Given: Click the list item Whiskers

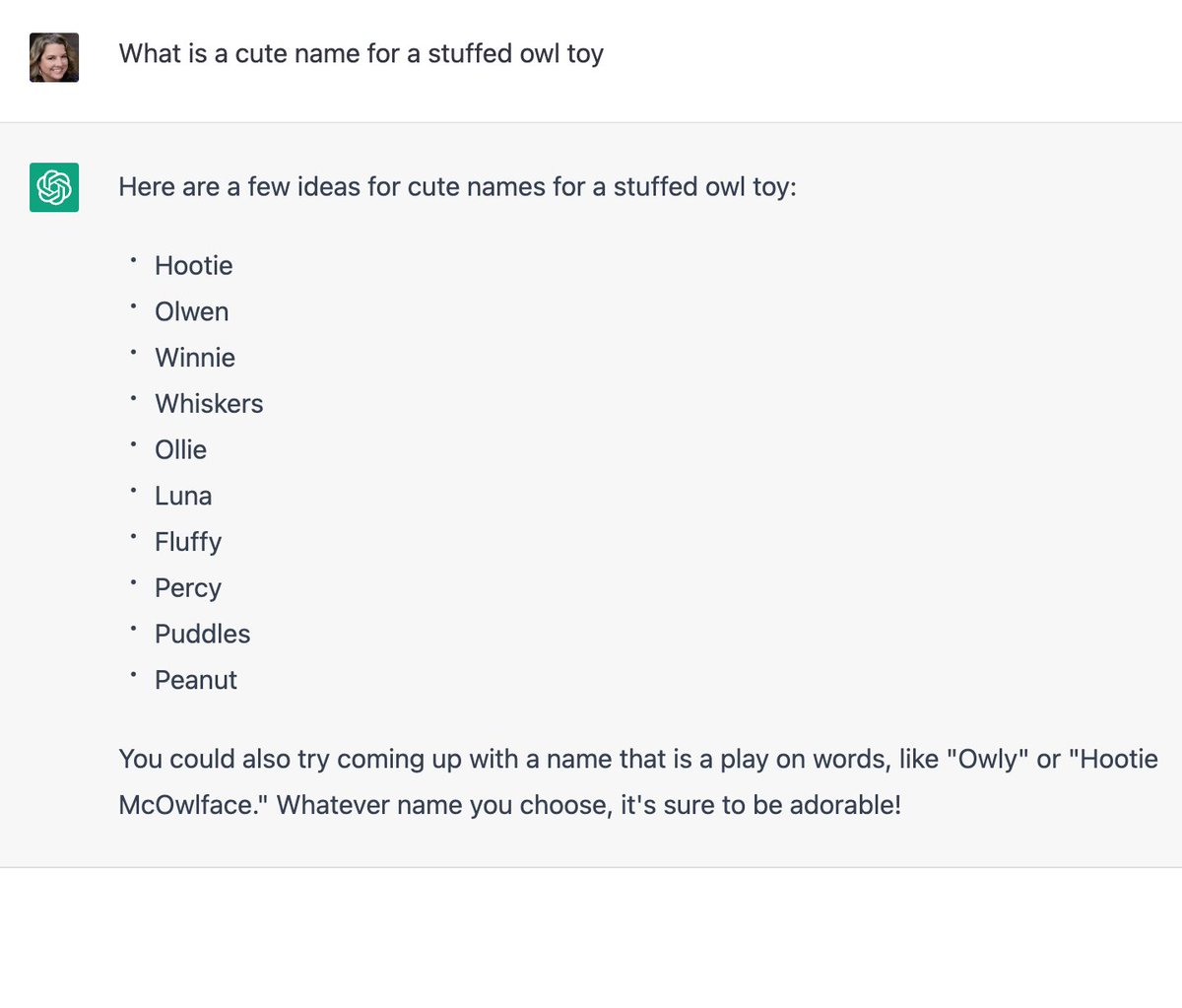Looking at the screenshot, I should [x=209, y=404].
